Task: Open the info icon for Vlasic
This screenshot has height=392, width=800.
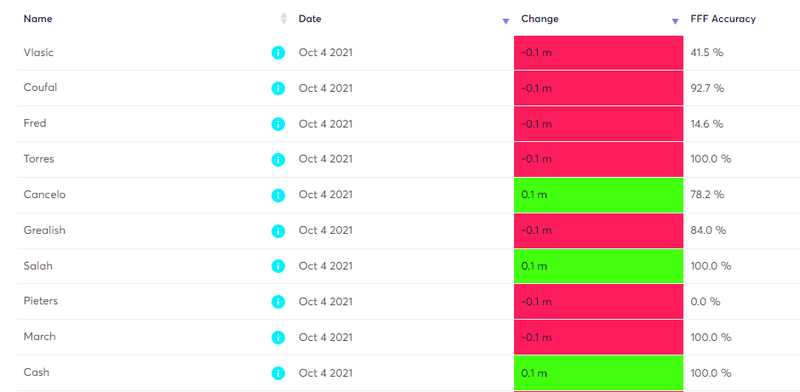Action: point(278,53)
